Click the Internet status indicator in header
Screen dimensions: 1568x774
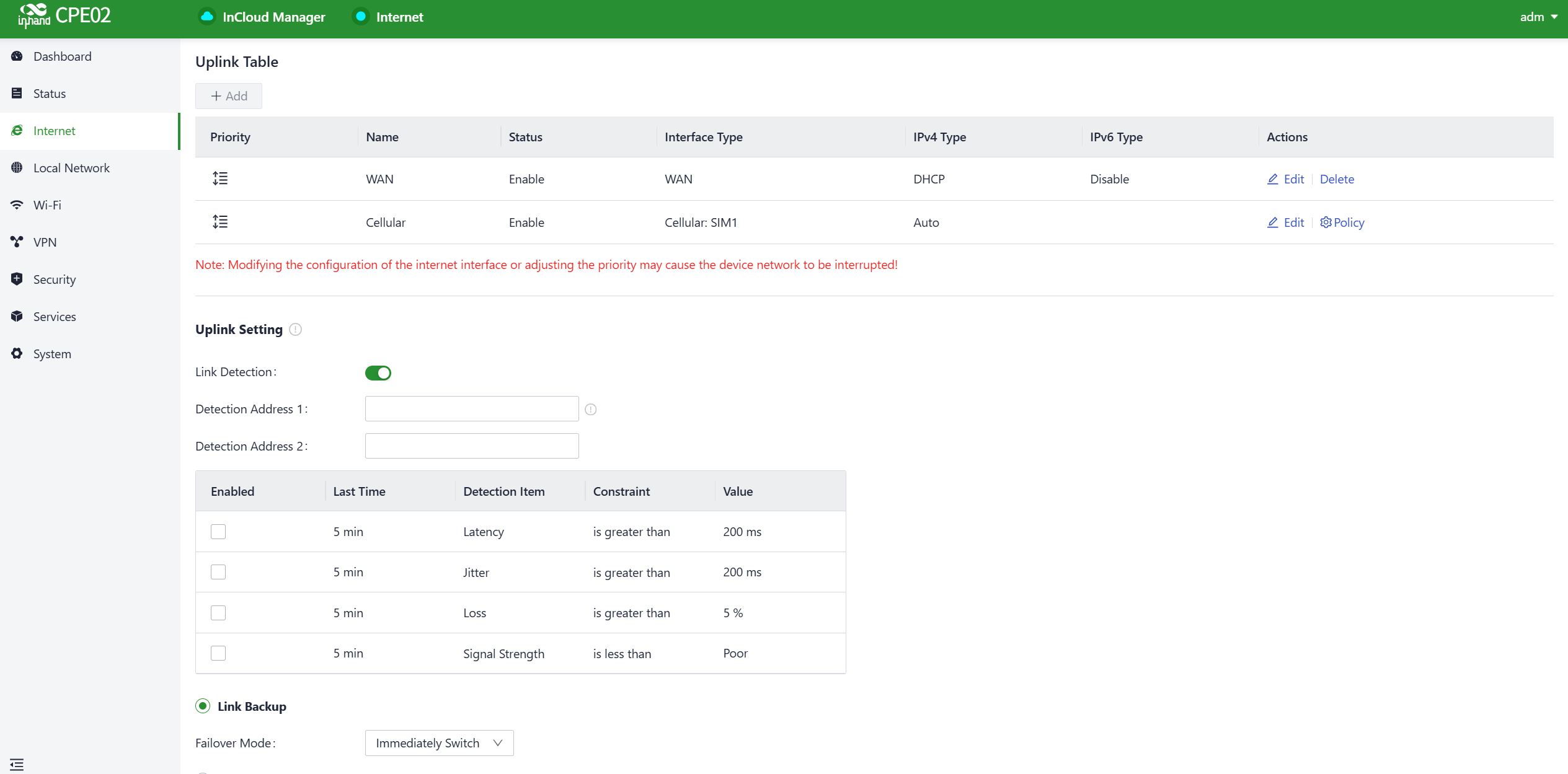pyautogui.click(x=360, y=17)
